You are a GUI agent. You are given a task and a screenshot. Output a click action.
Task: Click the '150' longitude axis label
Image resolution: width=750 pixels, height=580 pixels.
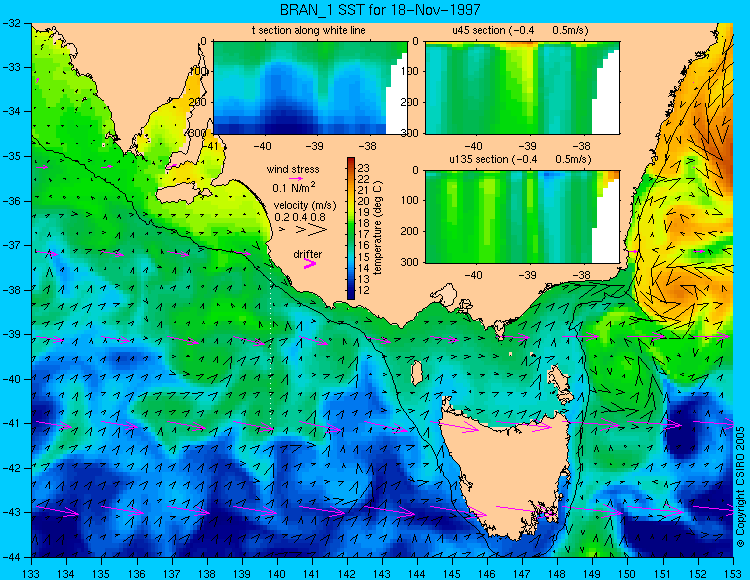tap(627, 574)
